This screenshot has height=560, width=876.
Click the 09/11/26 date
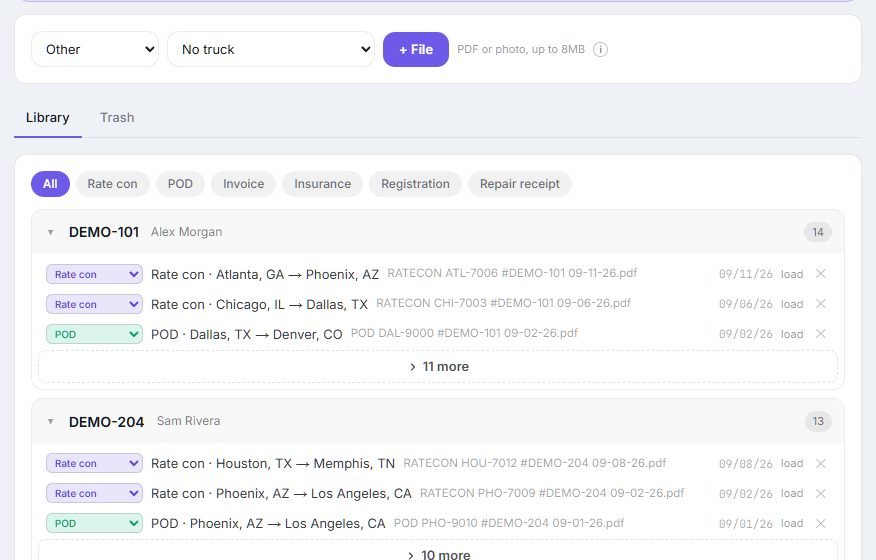(x=746, y=274)
